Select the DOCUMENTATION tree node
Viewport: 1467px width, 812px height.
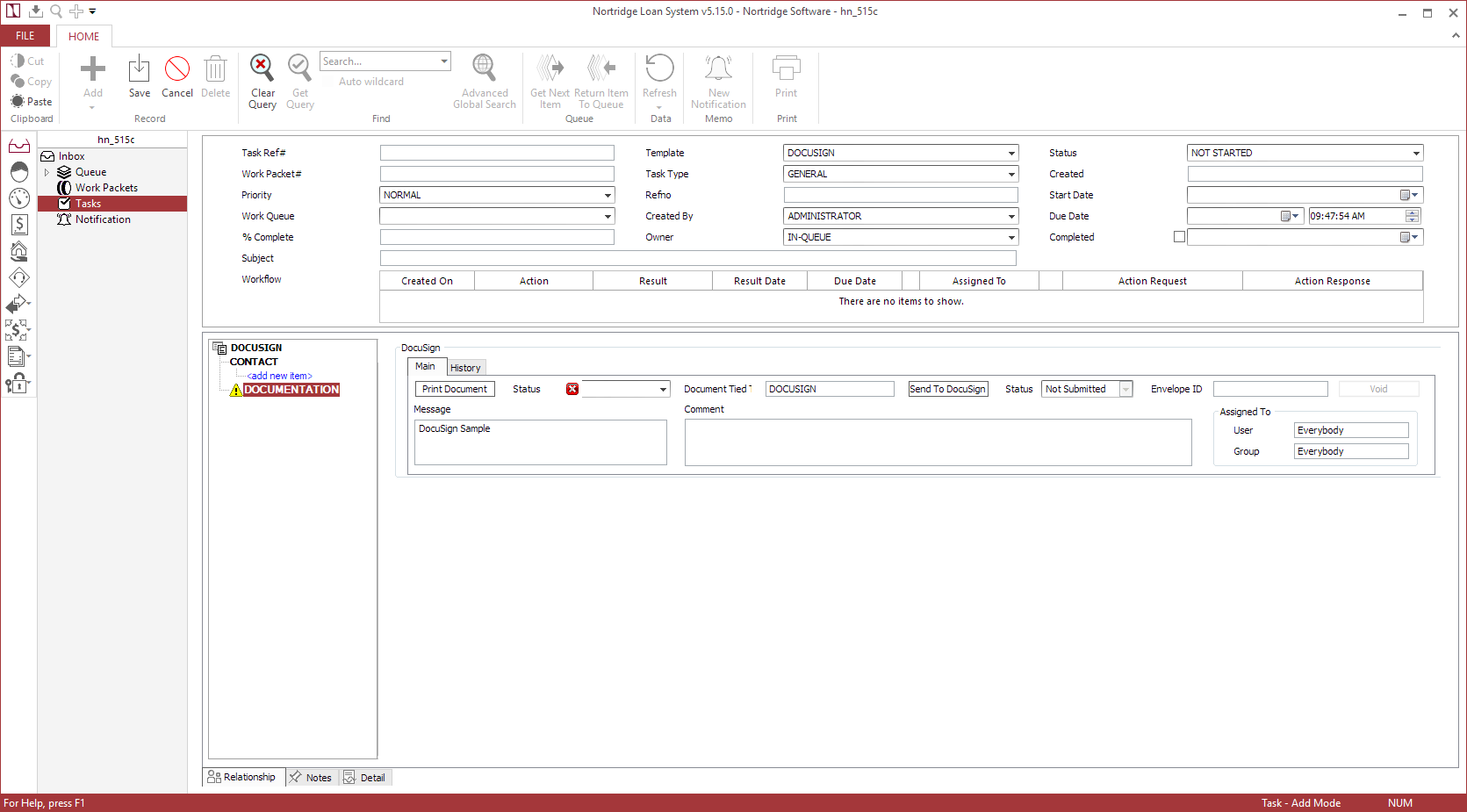[291, 390]
